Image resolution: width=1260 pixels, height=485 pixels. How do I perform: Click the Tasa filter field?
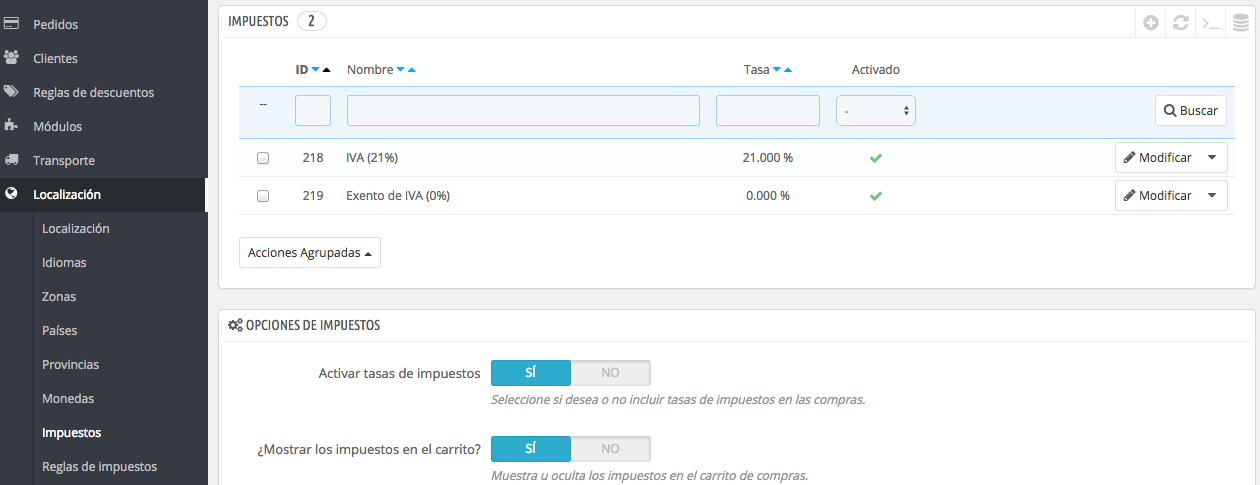tap(768, 110)
